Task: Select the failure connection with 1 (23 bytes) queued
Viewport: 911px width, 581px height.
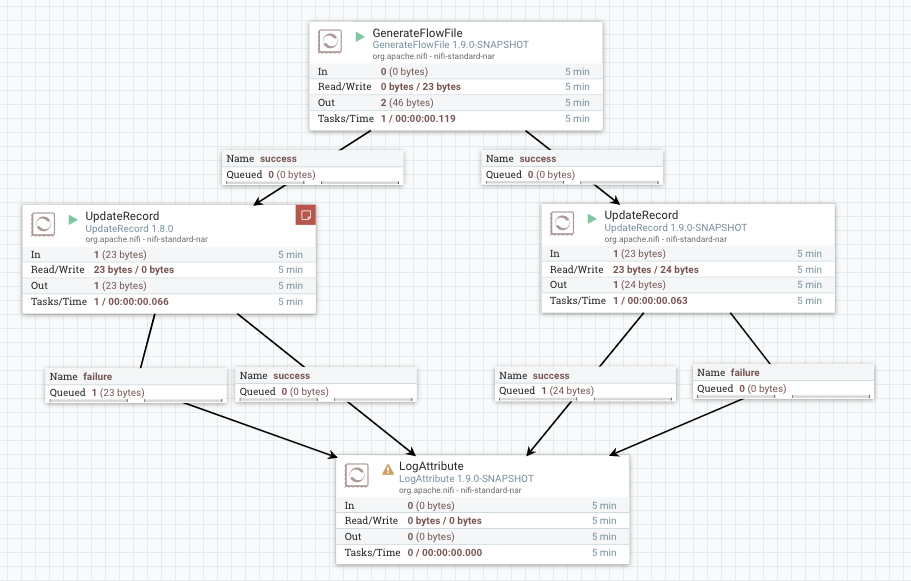Action: point(136,385)
